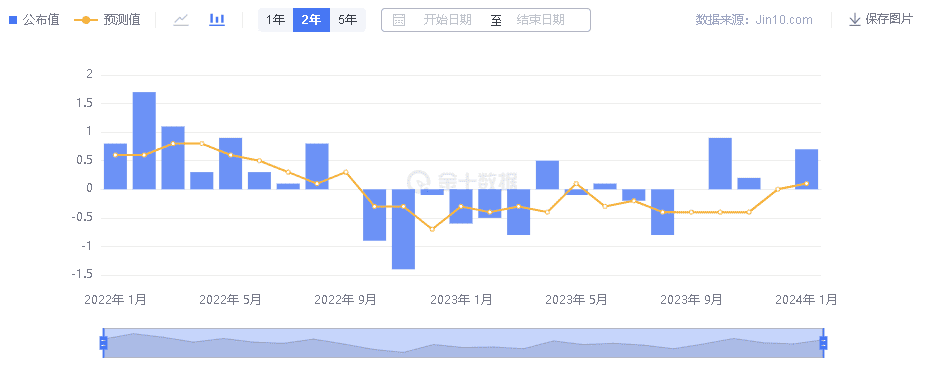Click the middle of the zoom slider
Screen dimensions: 925x371
[463, 343]
